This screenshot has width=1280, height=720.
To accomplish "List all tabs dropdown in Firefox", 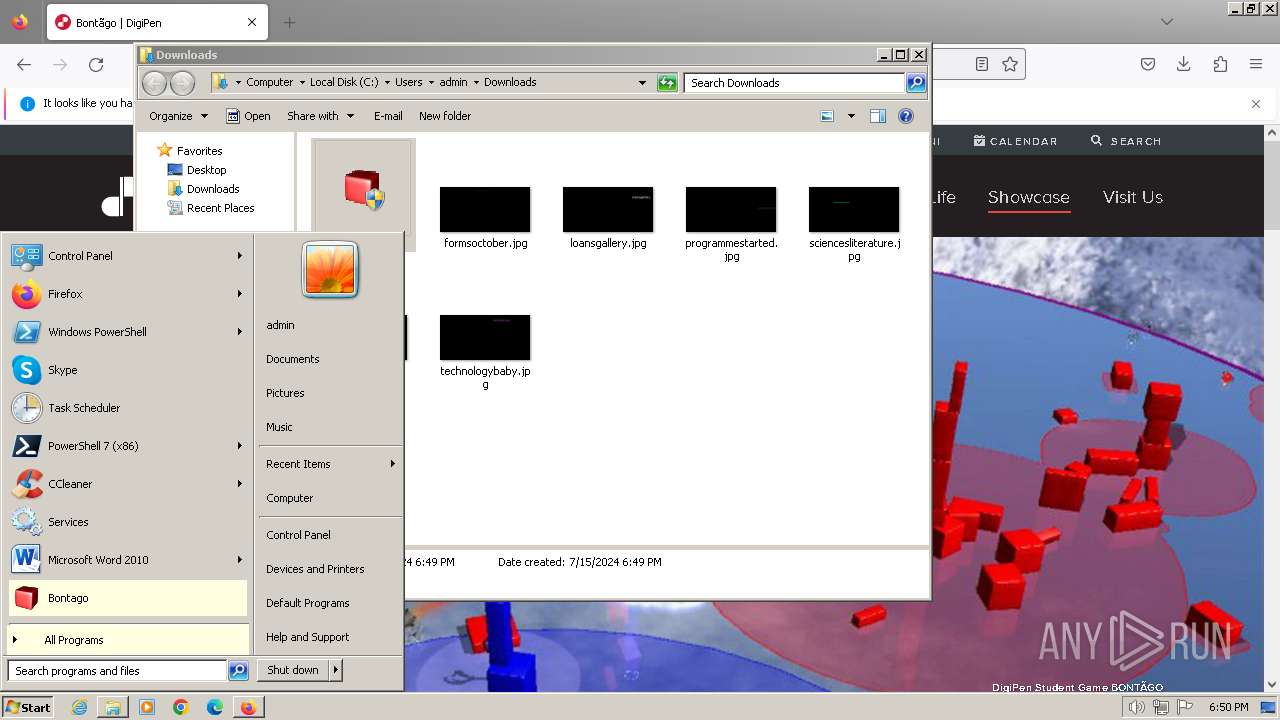I will (1166, 21).
